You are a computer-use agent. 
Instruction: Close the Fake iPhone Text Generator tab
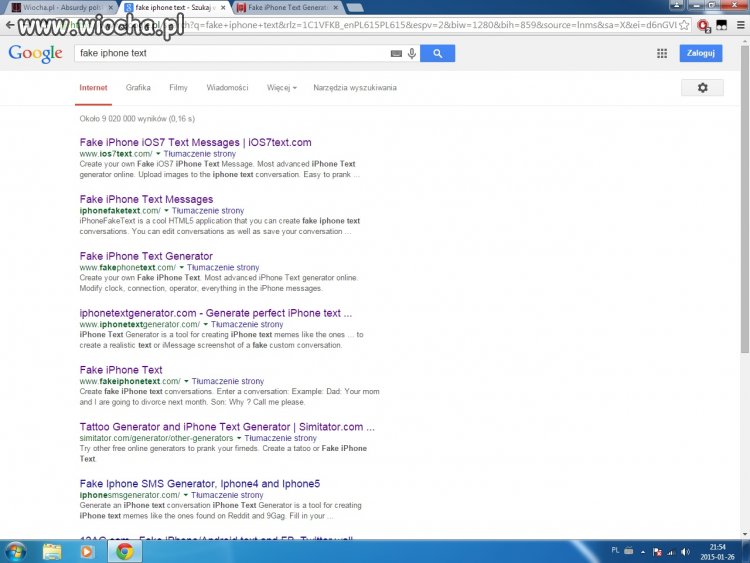335,8
